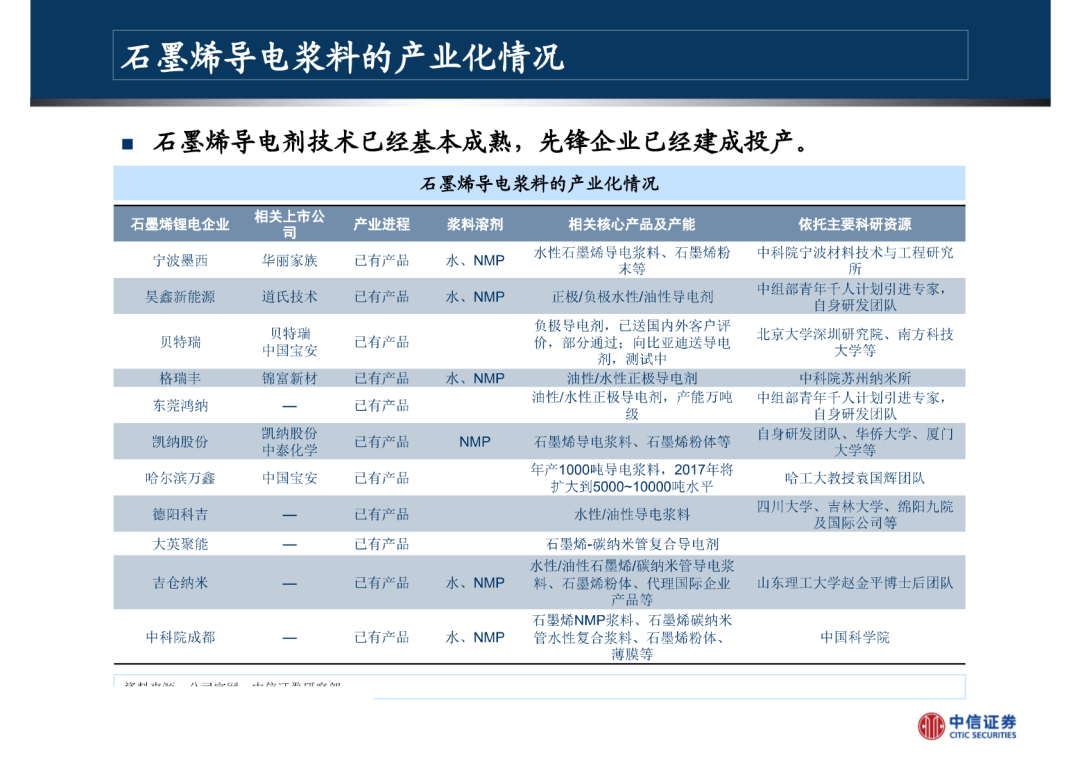
Task: Click the cell 北京大学深圳研究院、南方科技大学等
Action: 855,342
